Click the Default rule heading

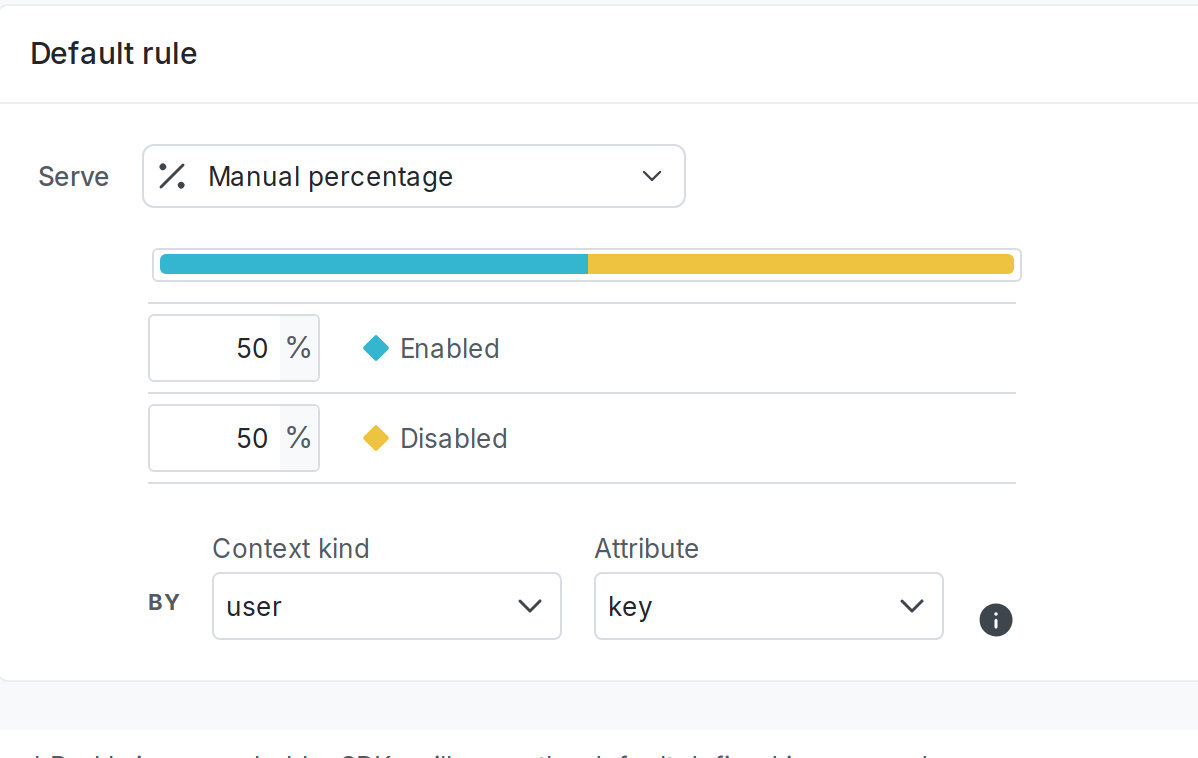(114, 53)
